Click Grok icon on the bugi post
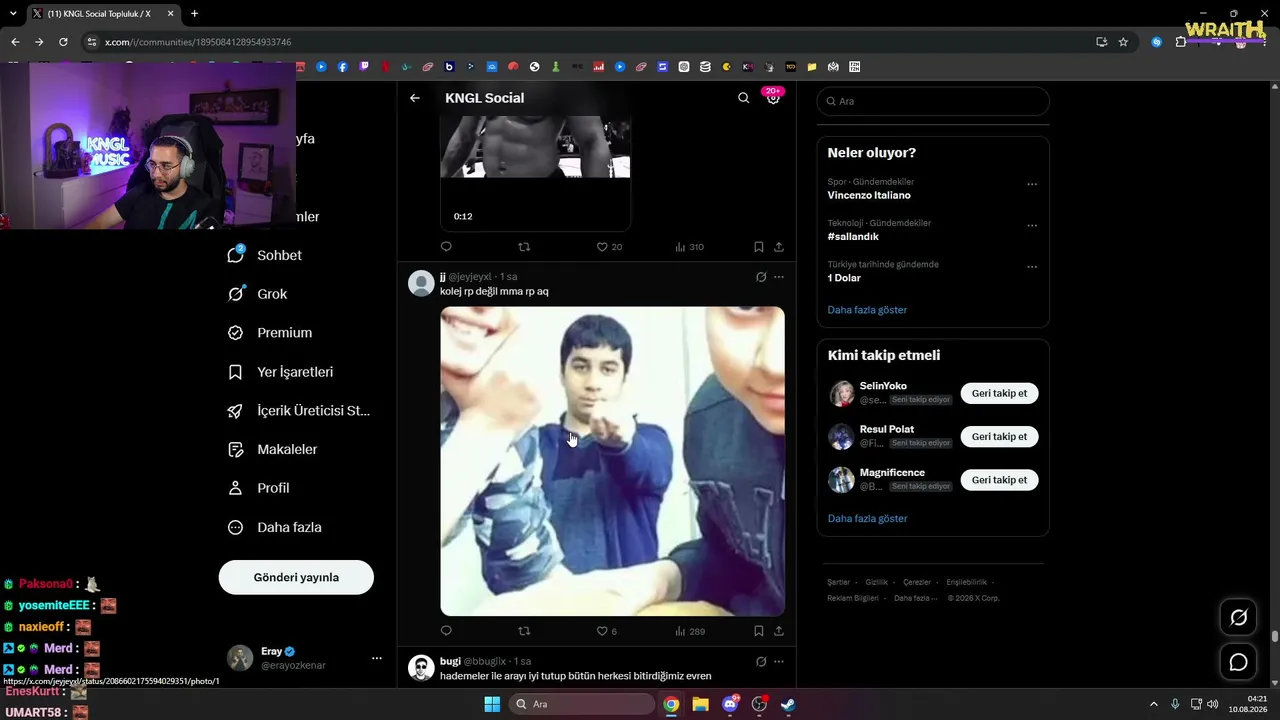Image resolution: width=1280 pixels, height=720 pixels. [761, 661]
